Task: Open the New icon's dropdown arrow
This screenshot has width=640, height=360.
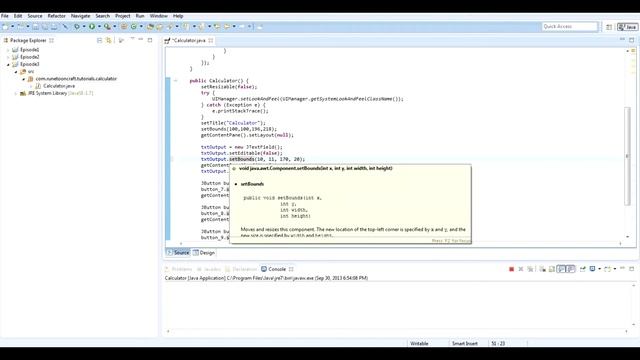Action: (x=12, y=27)
